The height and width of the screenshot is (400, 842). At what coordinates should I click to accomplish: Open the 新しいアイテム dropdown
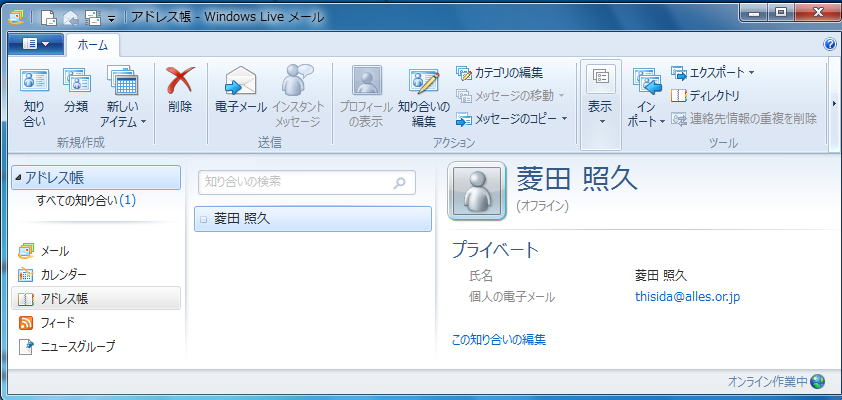pos(122,99)
